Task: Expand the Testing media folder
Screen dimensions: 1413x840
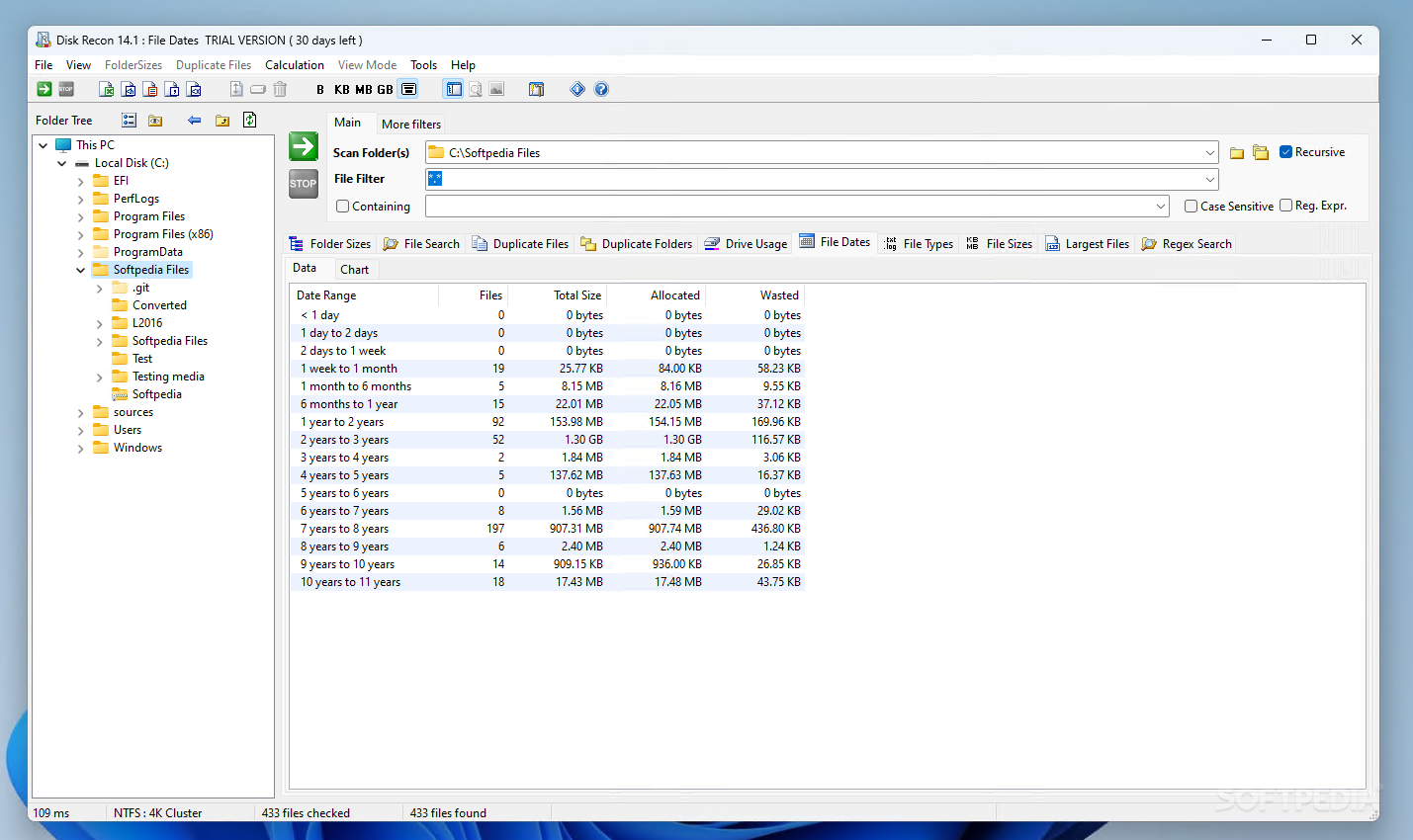Action: click(100, 377)
